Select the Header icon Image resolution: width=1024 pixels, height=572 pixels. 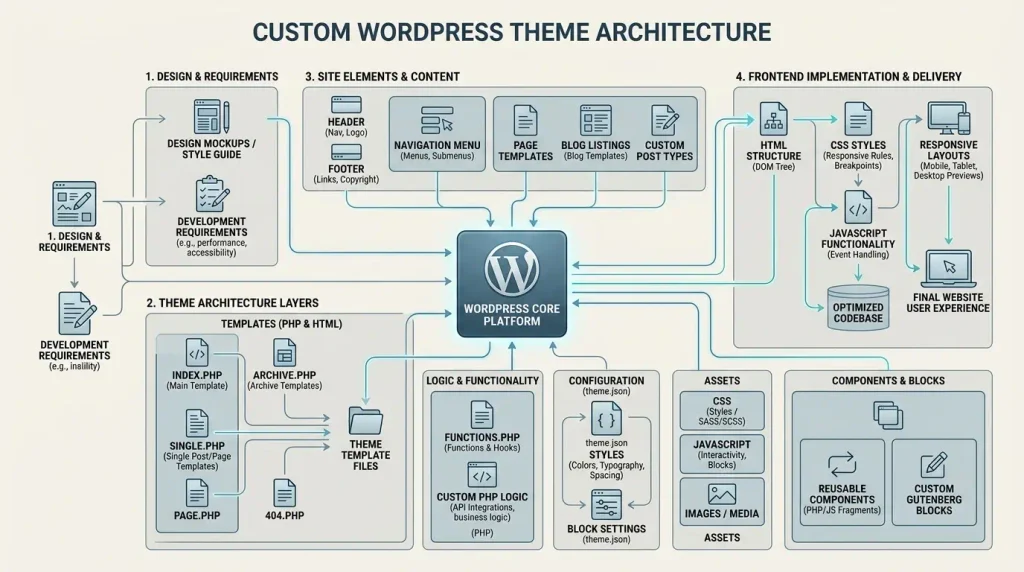(346, 105)
